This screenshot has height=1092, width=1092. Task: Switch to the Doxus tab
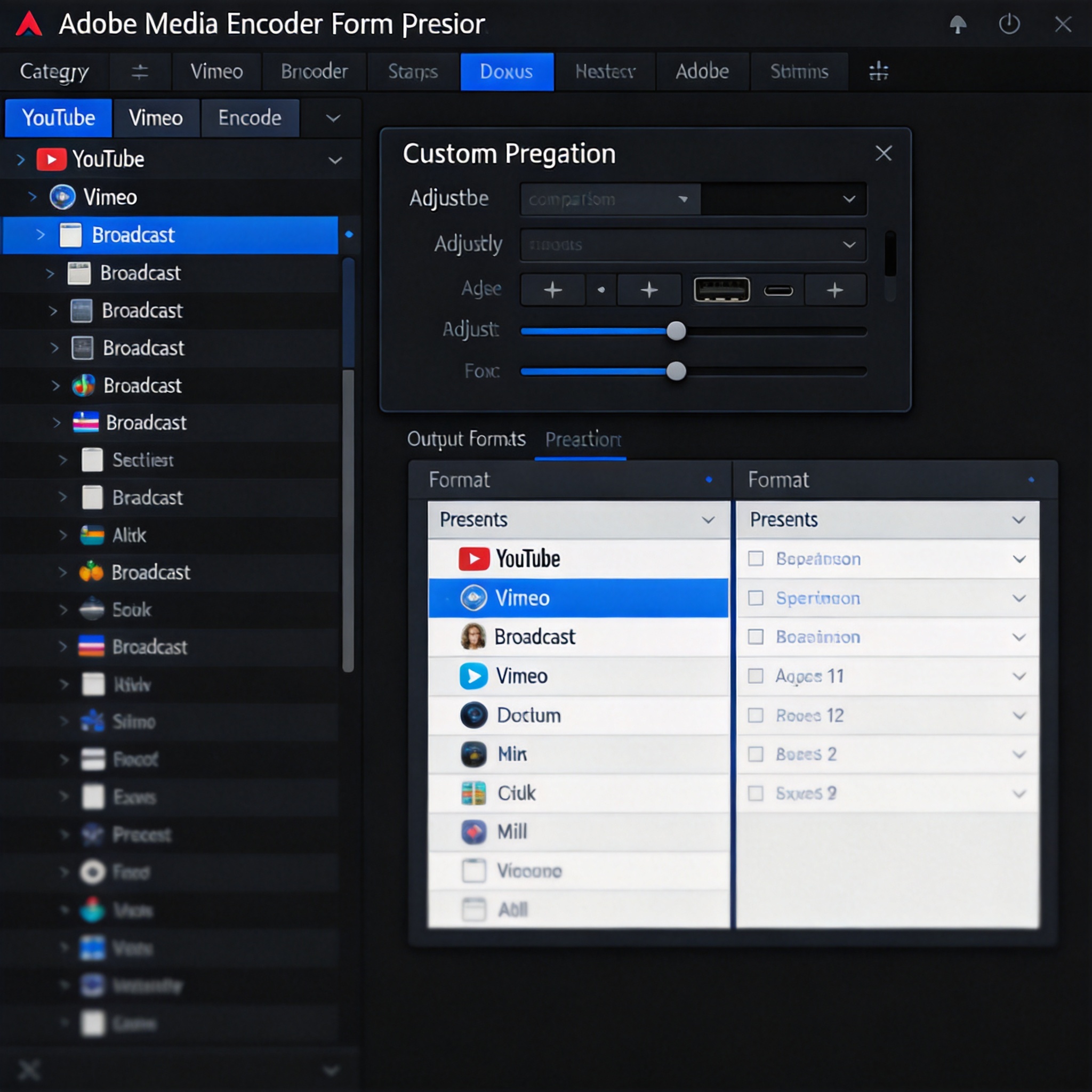tap(507, 72)
